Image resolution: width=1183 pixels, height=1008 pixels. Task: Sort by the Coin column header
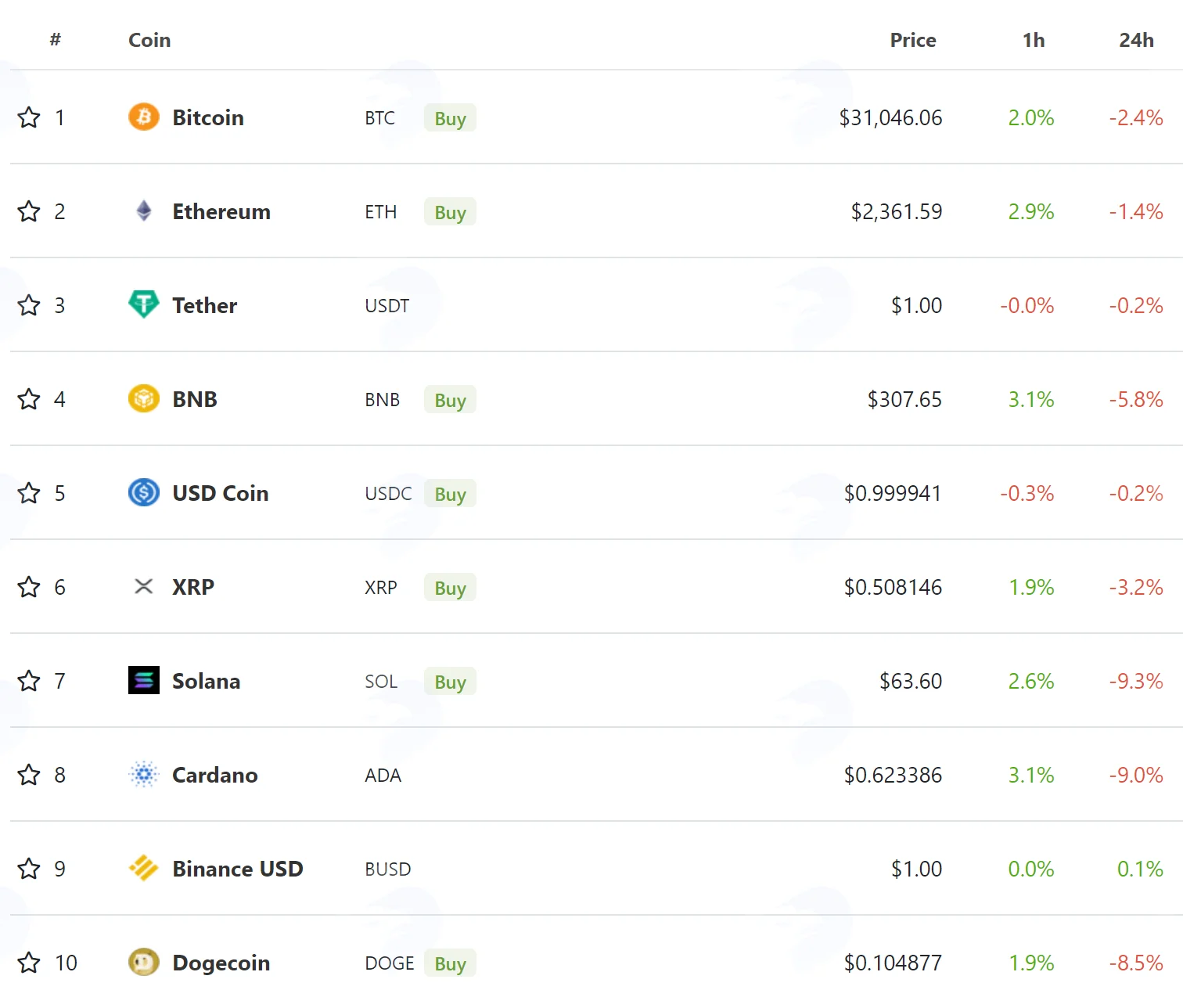pyautogui.click(x=149, y=40)
